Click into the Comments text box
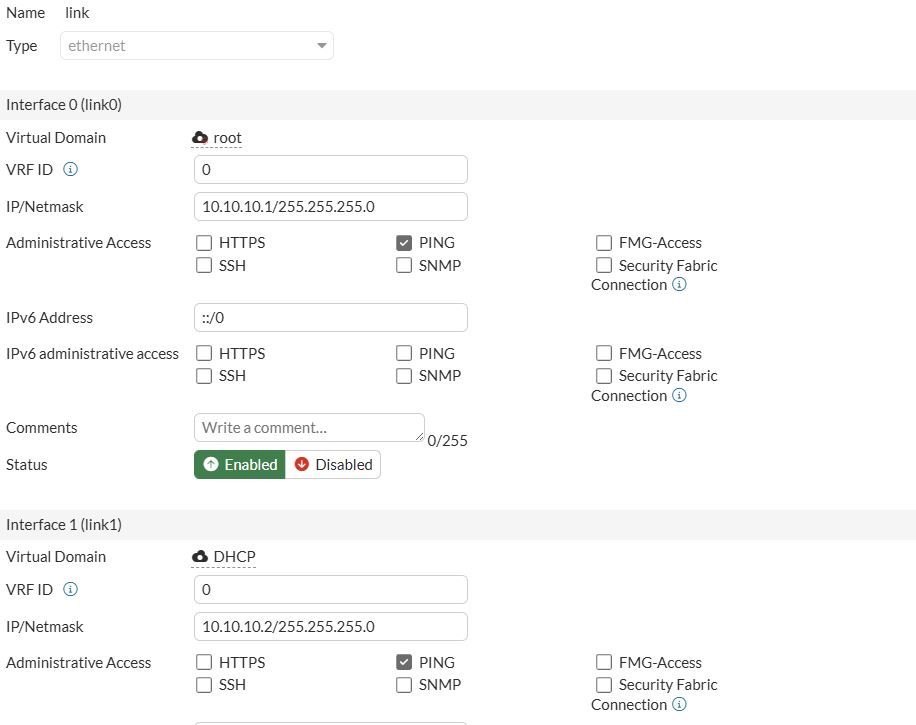Viewport: 916px width, 725px height. (x=308, y=427)
